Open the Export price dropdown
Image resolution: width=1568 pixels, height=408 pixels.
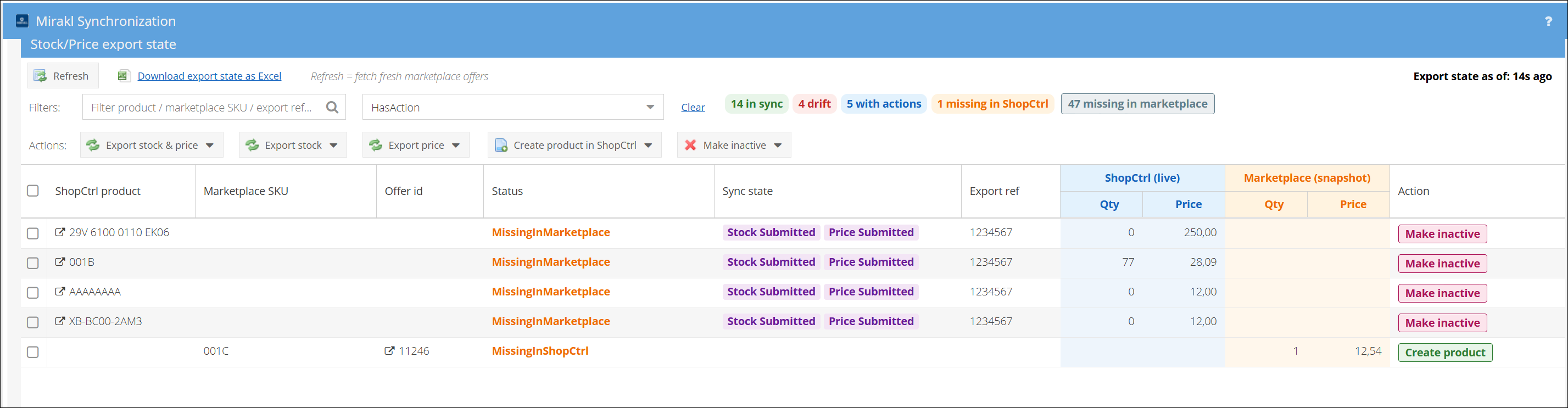coord(416,145)
